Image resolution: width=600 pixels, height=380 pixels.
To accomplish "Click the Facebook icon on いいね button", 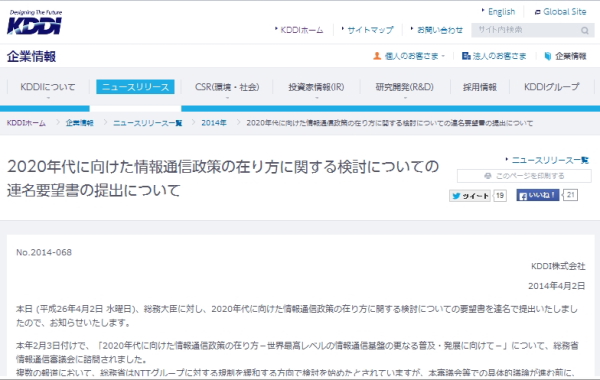I will [x=522, y=196].
